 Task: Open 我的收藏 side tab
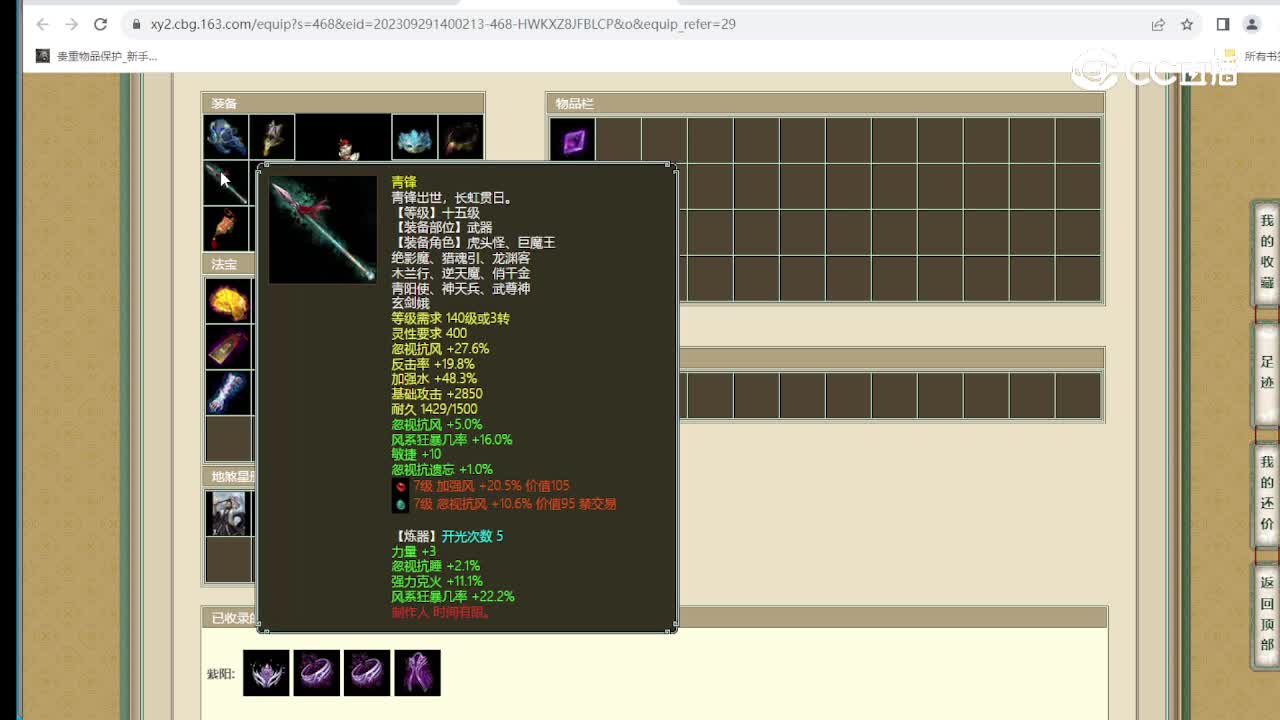(1267, 253)
